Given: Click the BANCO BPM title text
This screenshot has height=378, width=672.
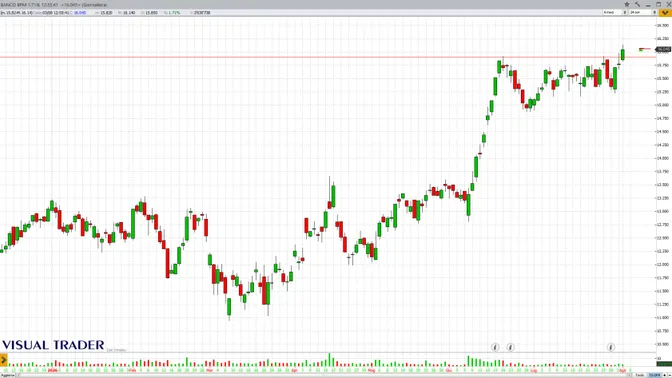Looking at the screenshot, I should click(14, 5).
